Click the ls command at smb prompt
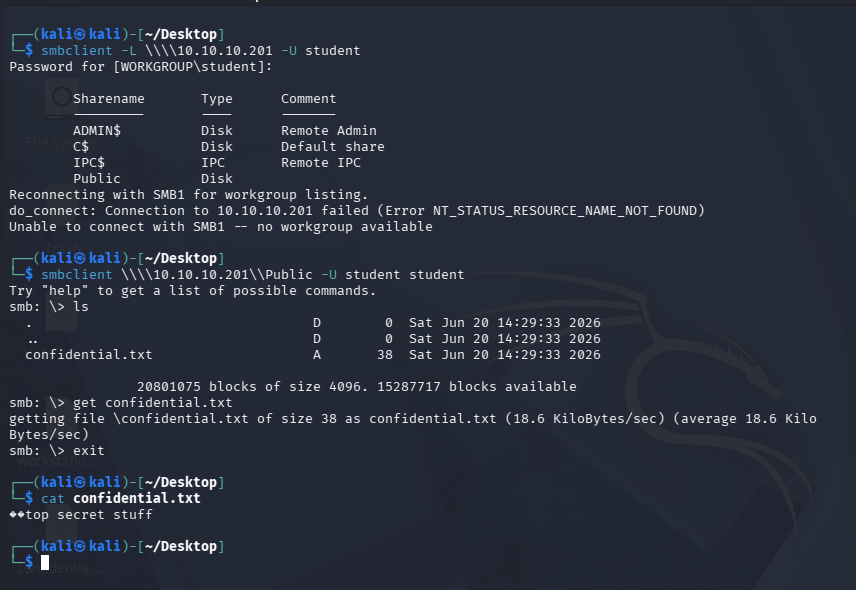 point(81,307)
